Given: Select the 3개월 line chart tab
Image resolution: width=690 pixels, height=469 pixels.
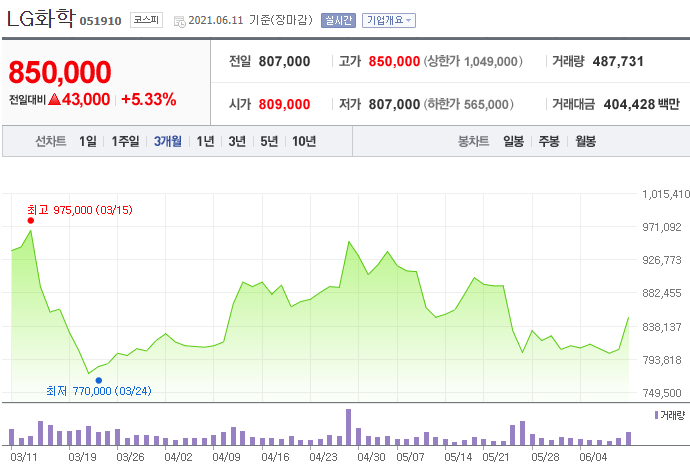Looking at the screenshot, I should 168,141.
